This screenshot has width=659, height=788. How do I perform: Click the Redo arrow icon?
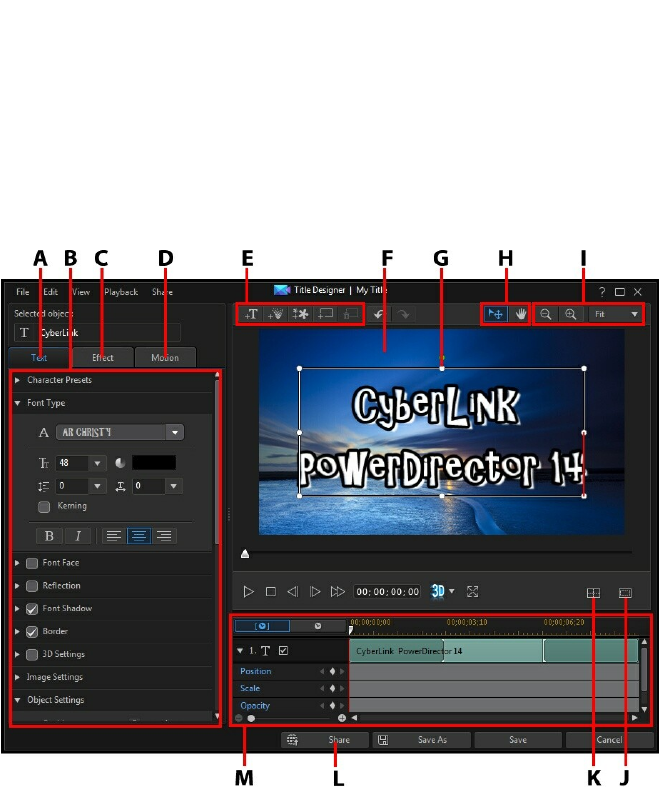[403, 314]
